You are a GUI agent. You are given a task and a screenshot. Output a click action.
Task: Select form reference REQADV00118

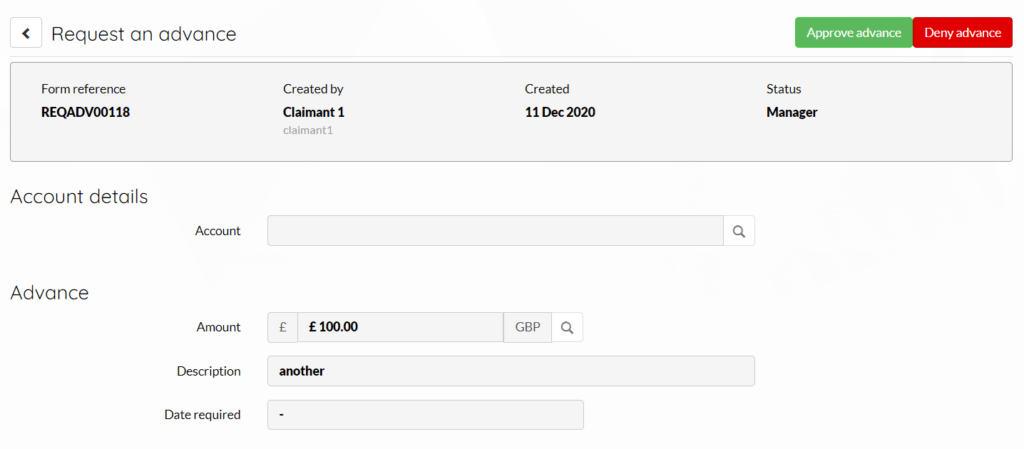pos(86,112)
